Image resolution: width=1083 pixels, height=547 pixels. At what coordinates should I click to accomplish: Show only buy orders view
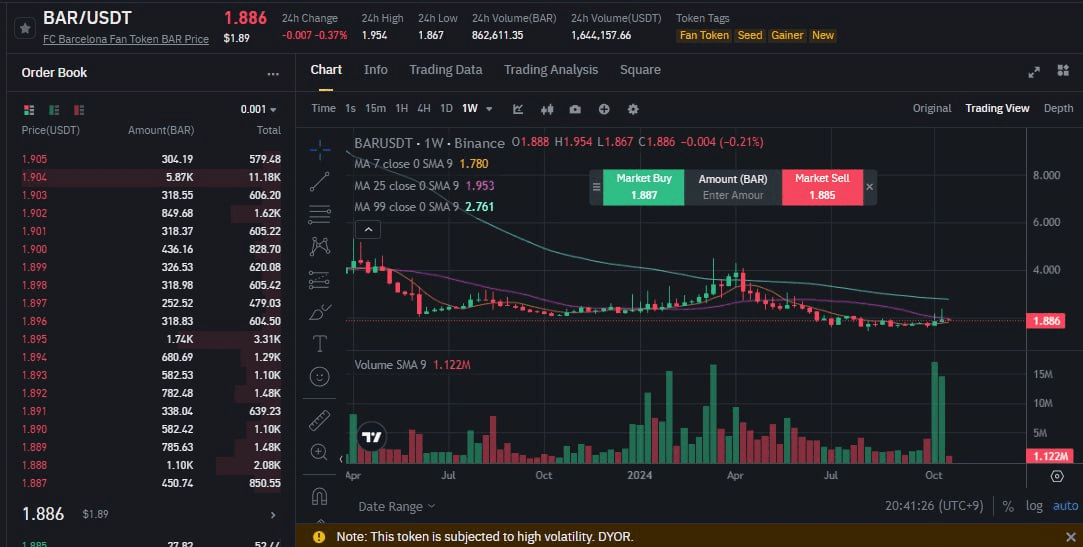[54, 110]
